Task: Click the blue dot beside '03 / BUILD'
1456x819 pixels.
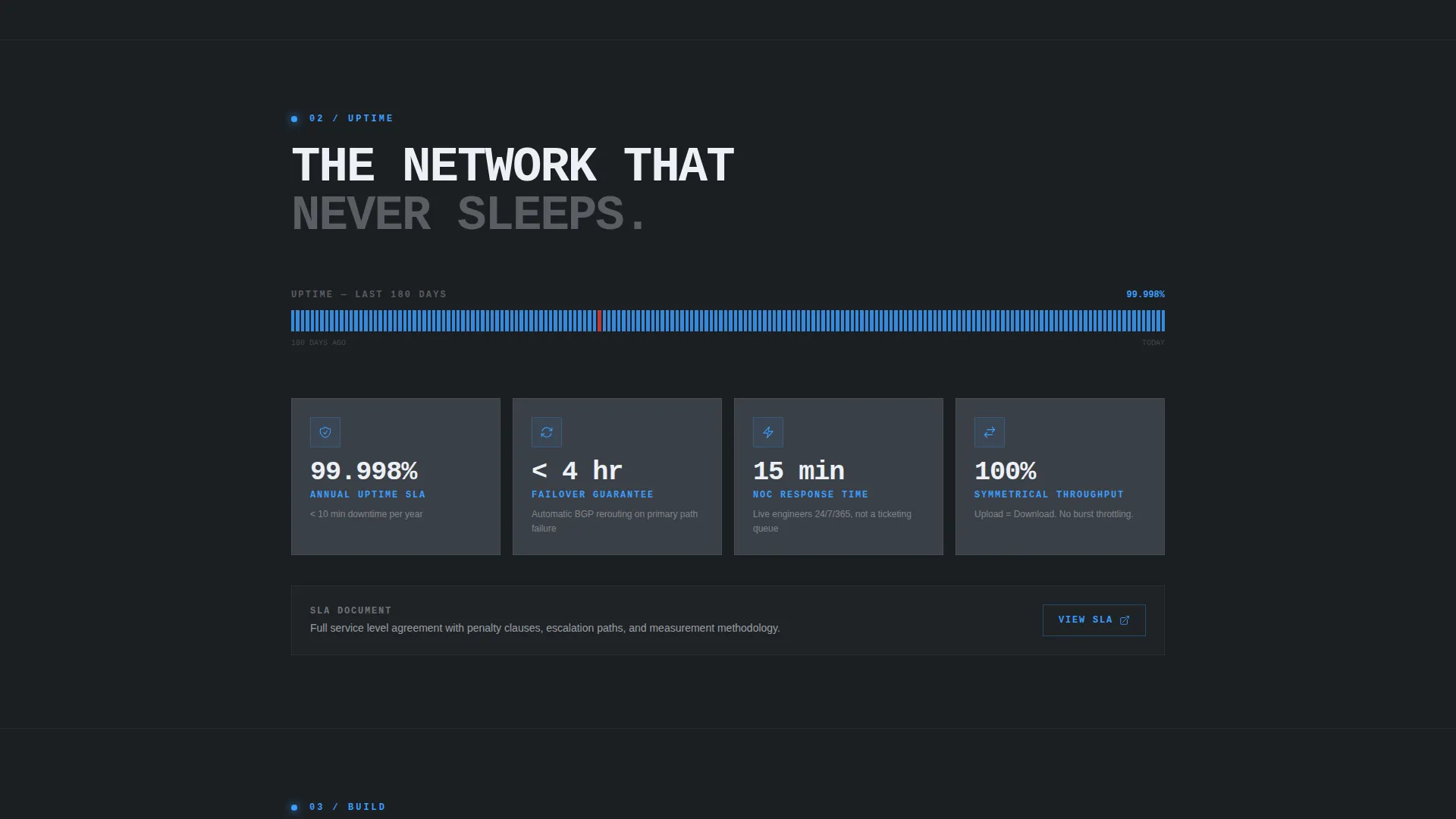Action: coord(294,808)
